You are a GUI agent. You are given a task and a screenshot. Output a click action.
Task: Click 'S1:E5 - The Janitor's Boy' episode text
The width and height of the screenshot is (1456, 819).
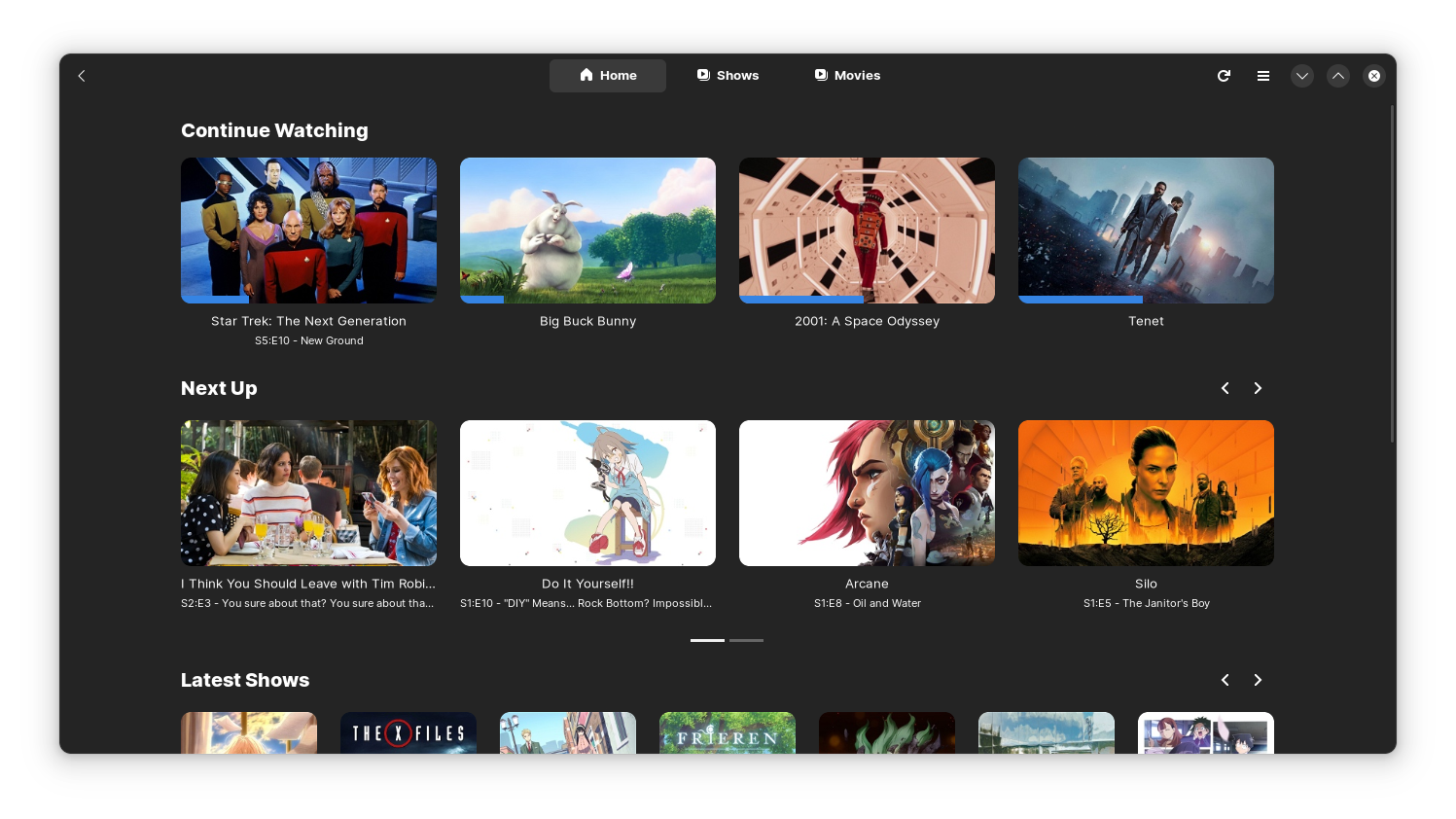coord(1147,603)
